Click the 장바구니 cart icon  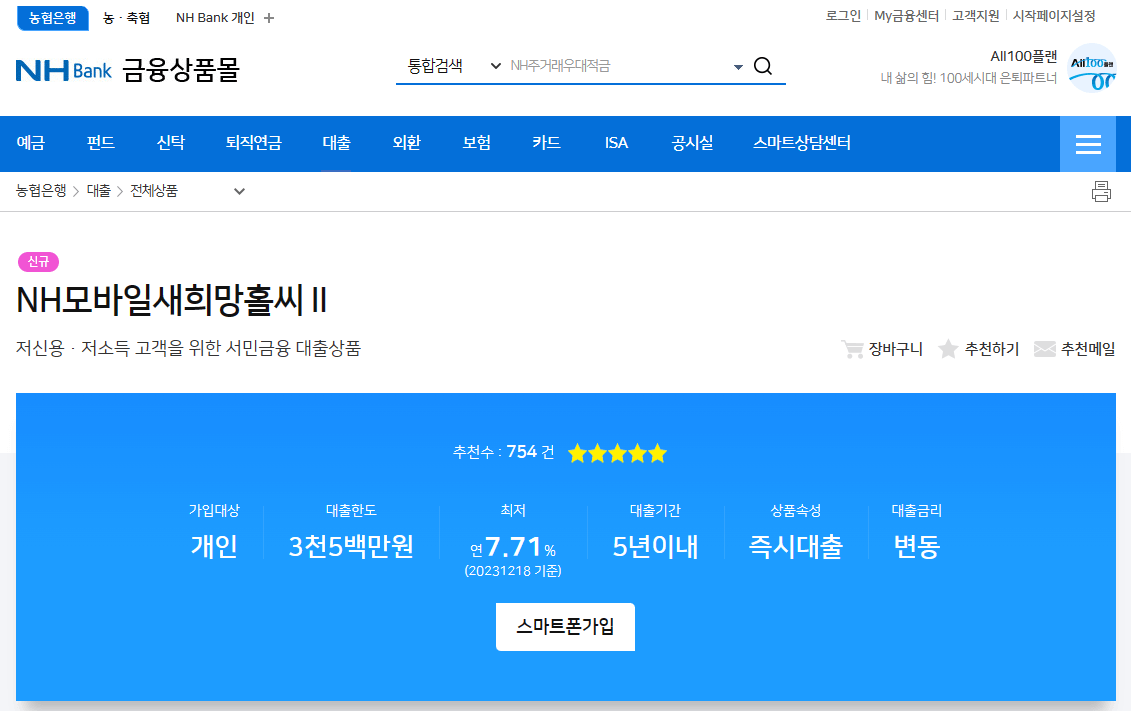point(852,348)
